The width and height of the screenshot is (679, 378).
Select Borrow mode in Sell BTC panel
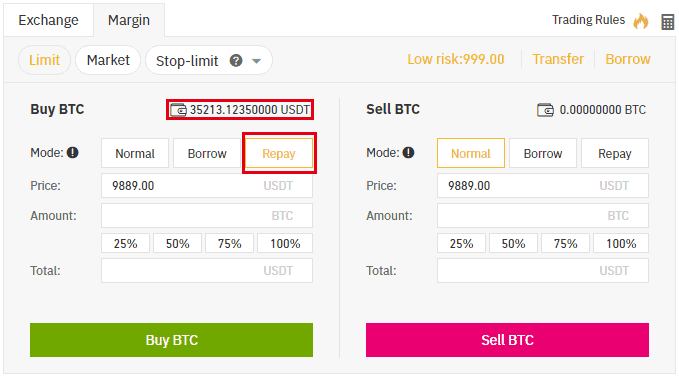coord(543,153)
